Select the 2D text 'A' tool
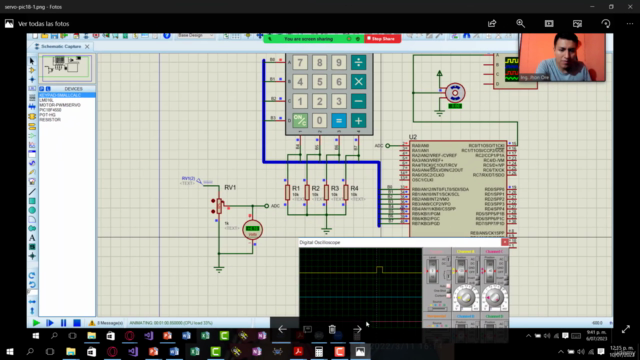 32,238
